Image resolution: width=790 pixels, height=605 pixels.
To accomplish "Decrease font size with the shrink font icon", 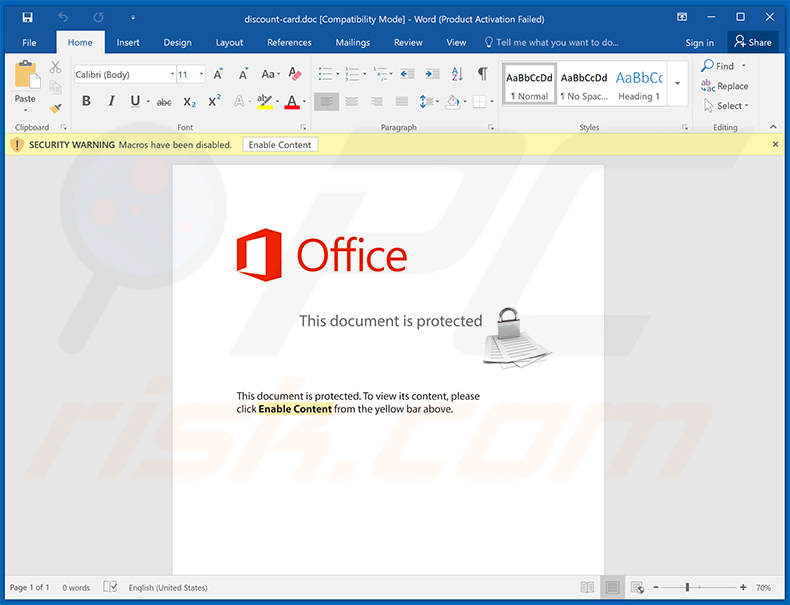I will [x=243, y=75].
